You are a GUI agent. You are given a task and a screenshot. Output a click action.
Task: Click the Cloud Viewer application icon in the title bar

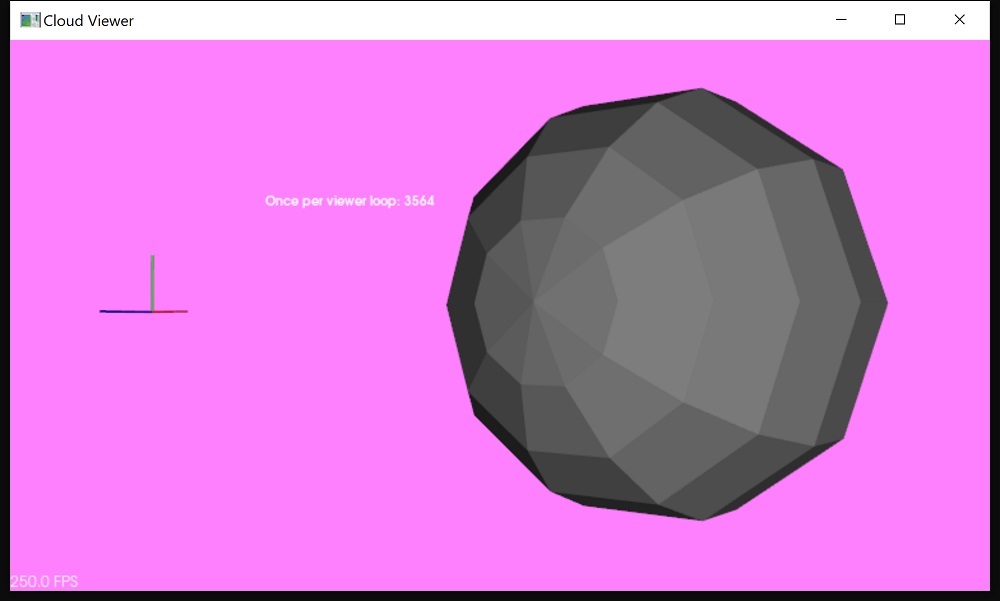[30, 19]
